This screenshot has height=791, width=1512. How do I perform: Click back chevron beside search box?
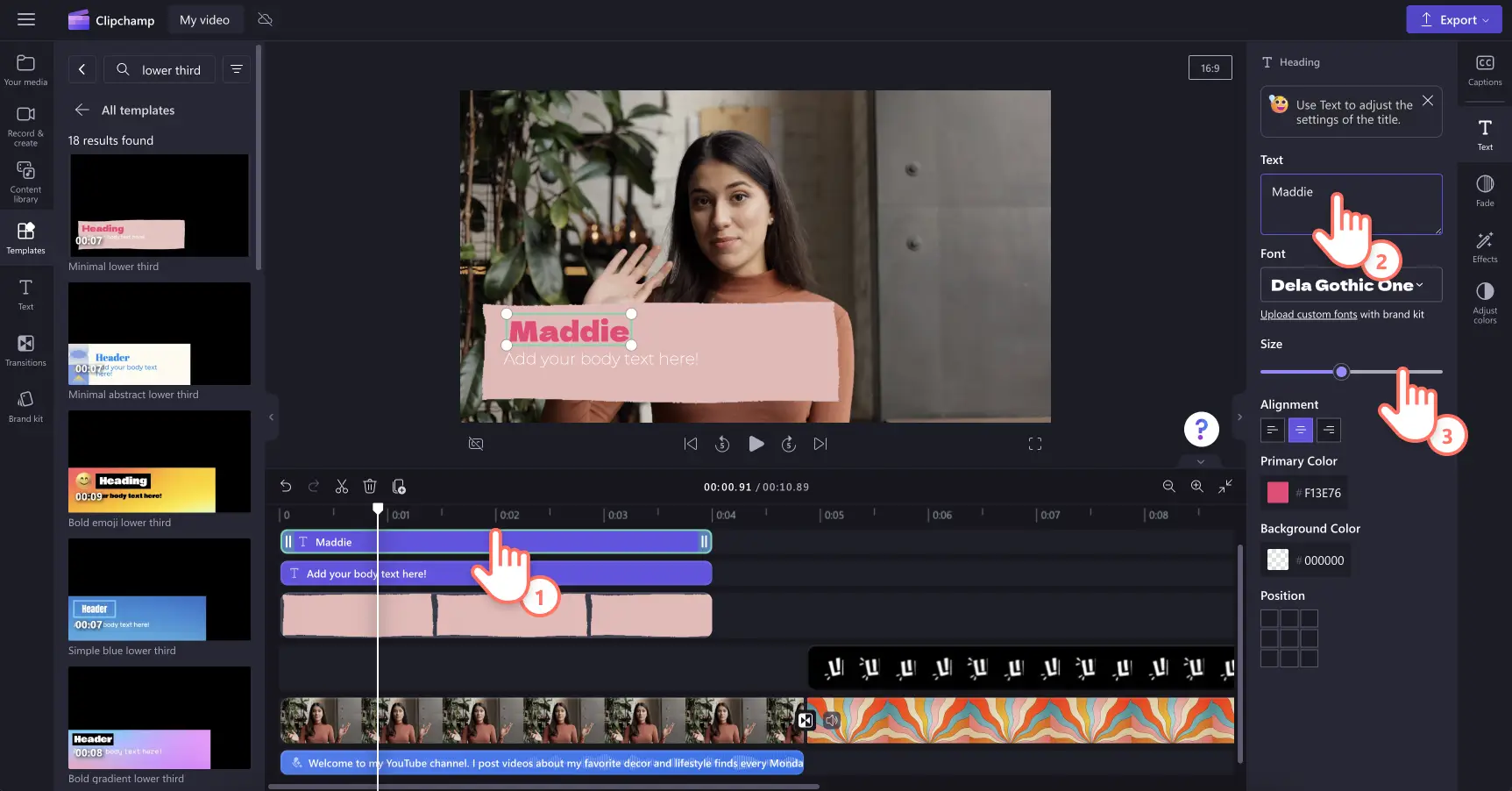[x=82, y=69]
